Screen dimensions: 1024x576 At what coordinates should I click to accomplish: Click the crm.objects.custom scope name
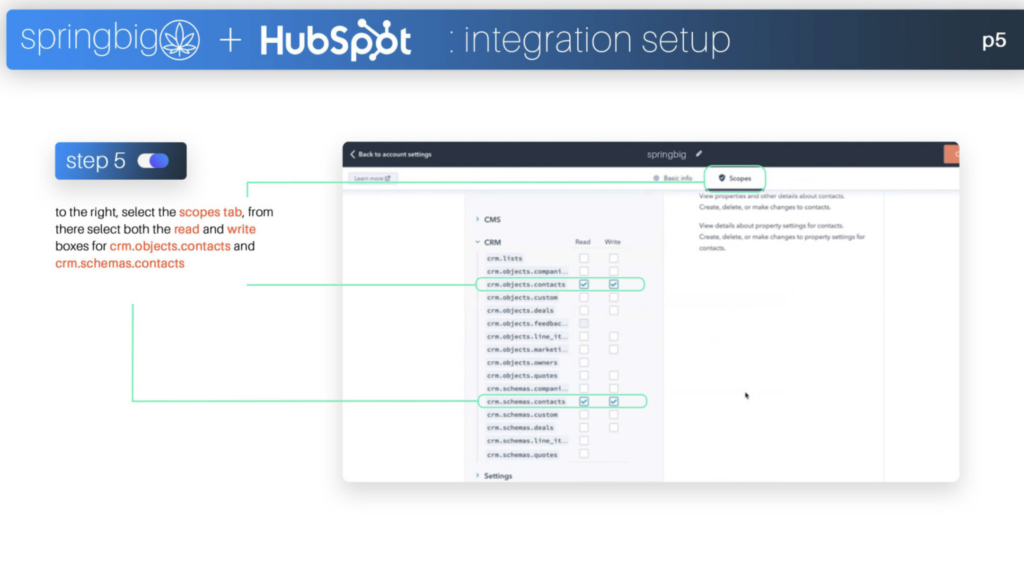(x=522, y=298)
